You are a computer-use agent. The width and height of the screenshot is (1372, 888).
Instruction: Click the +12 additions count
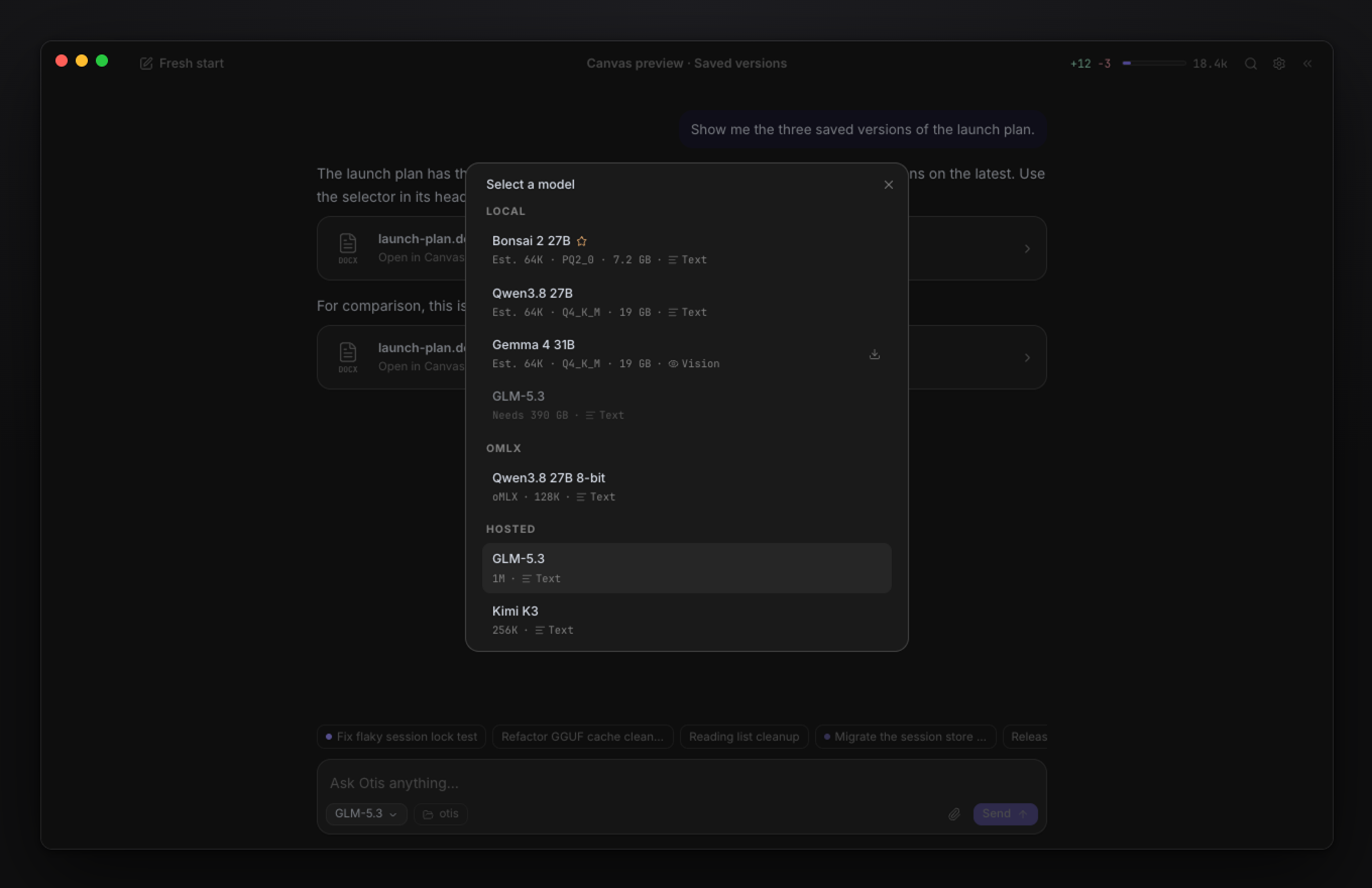1080,64
